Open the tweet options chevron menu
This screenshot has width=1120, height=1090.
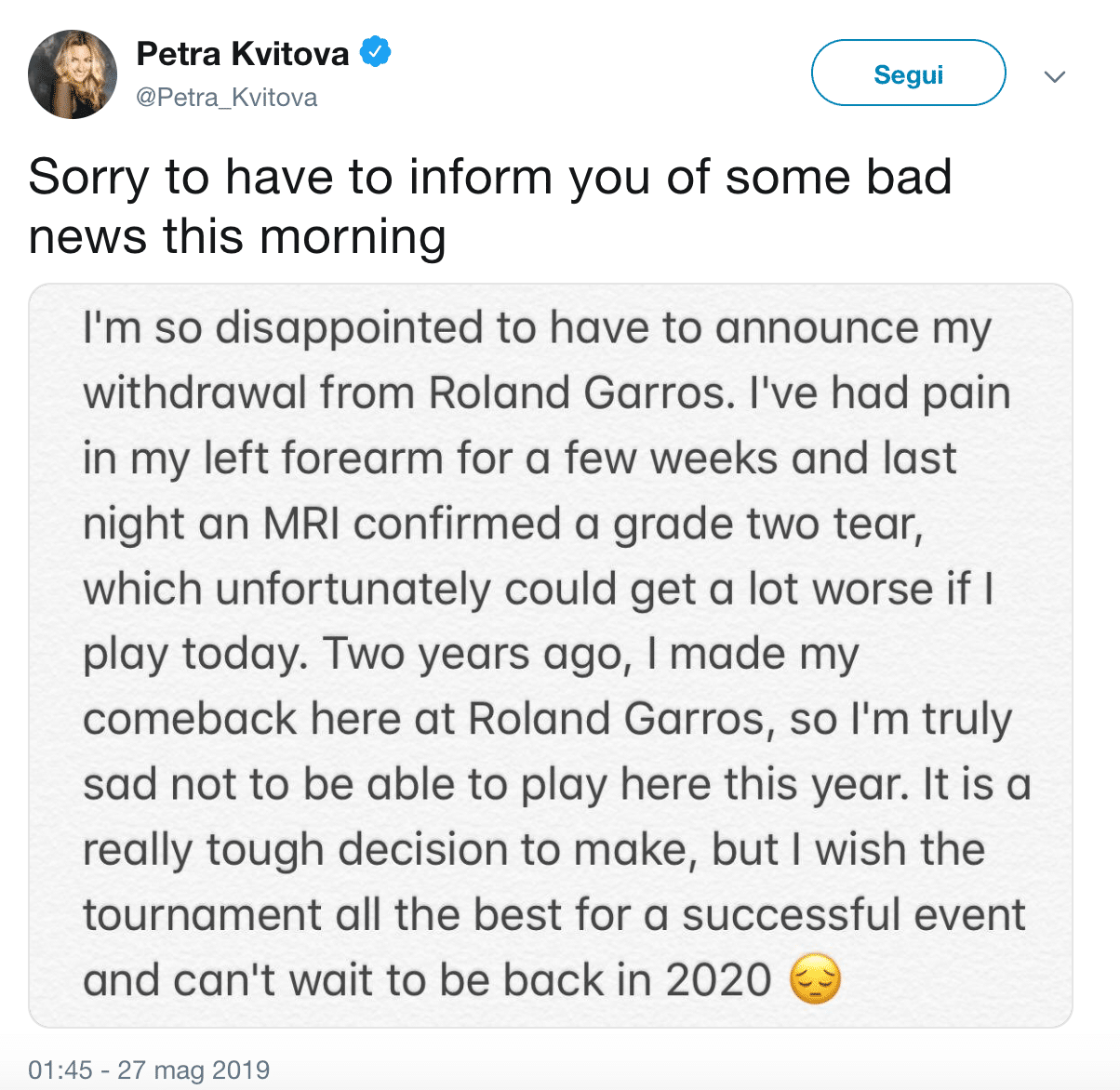pos(1054,76)
